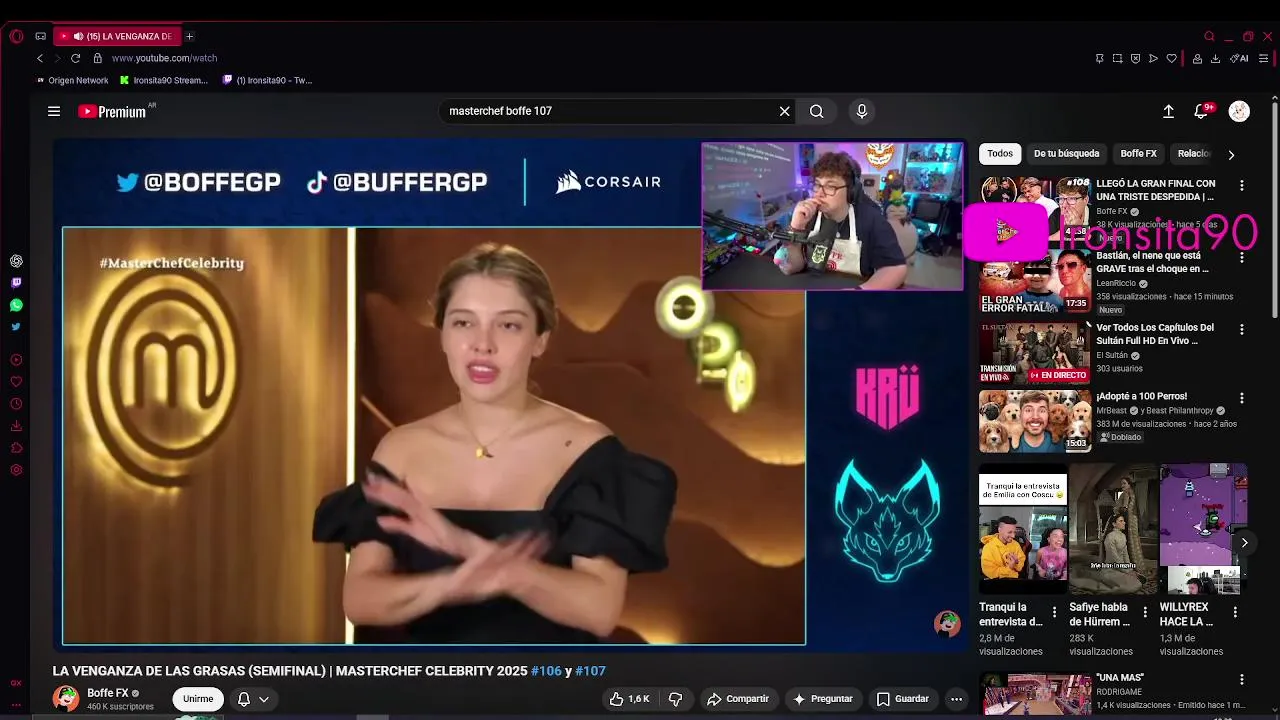Click the site security padlock icon
The width and height of the screenshot is (1280, 720).
pos(97,58)
